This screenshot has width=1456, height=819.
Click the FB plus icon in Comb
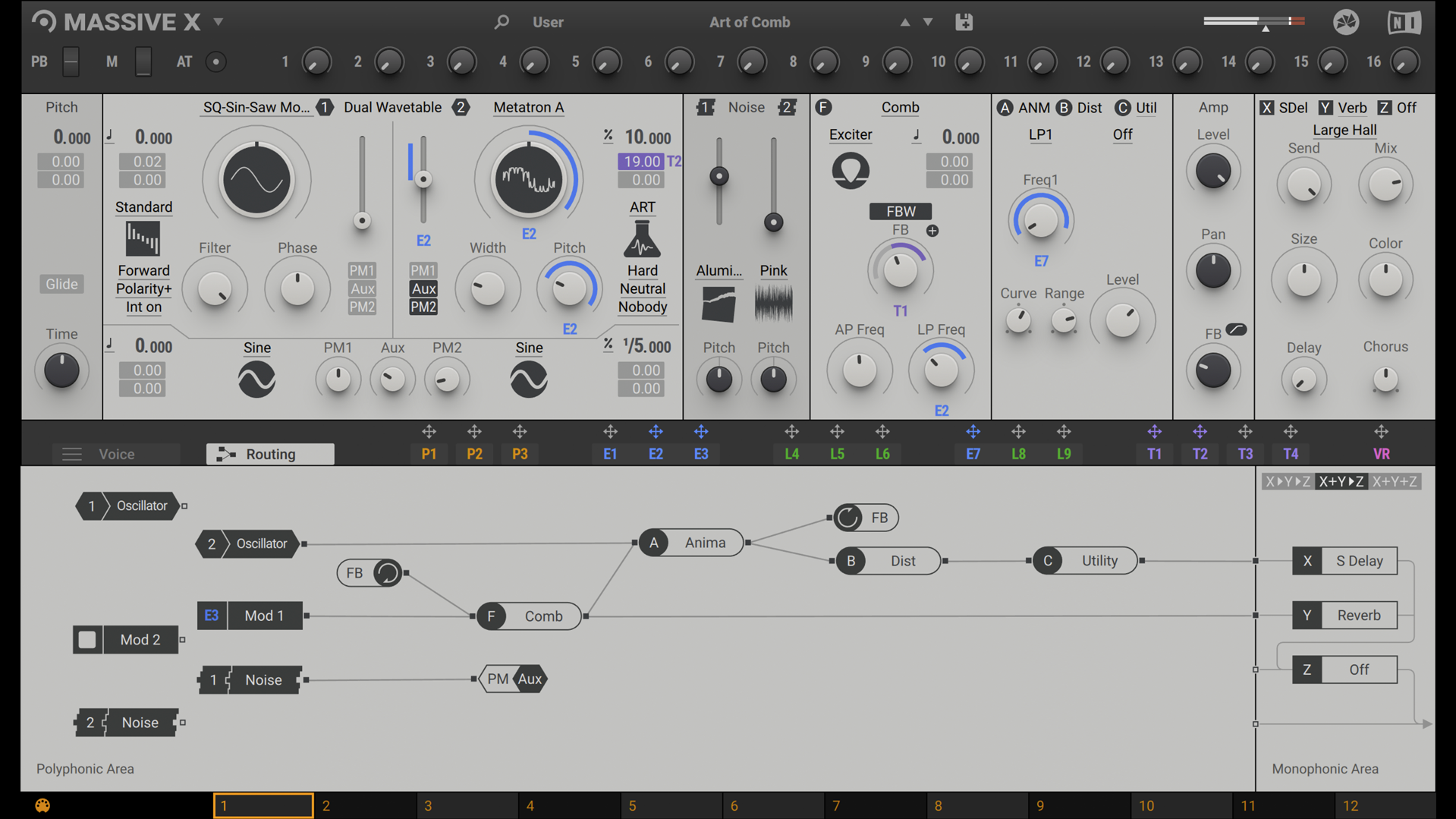(x=932, y=231)
